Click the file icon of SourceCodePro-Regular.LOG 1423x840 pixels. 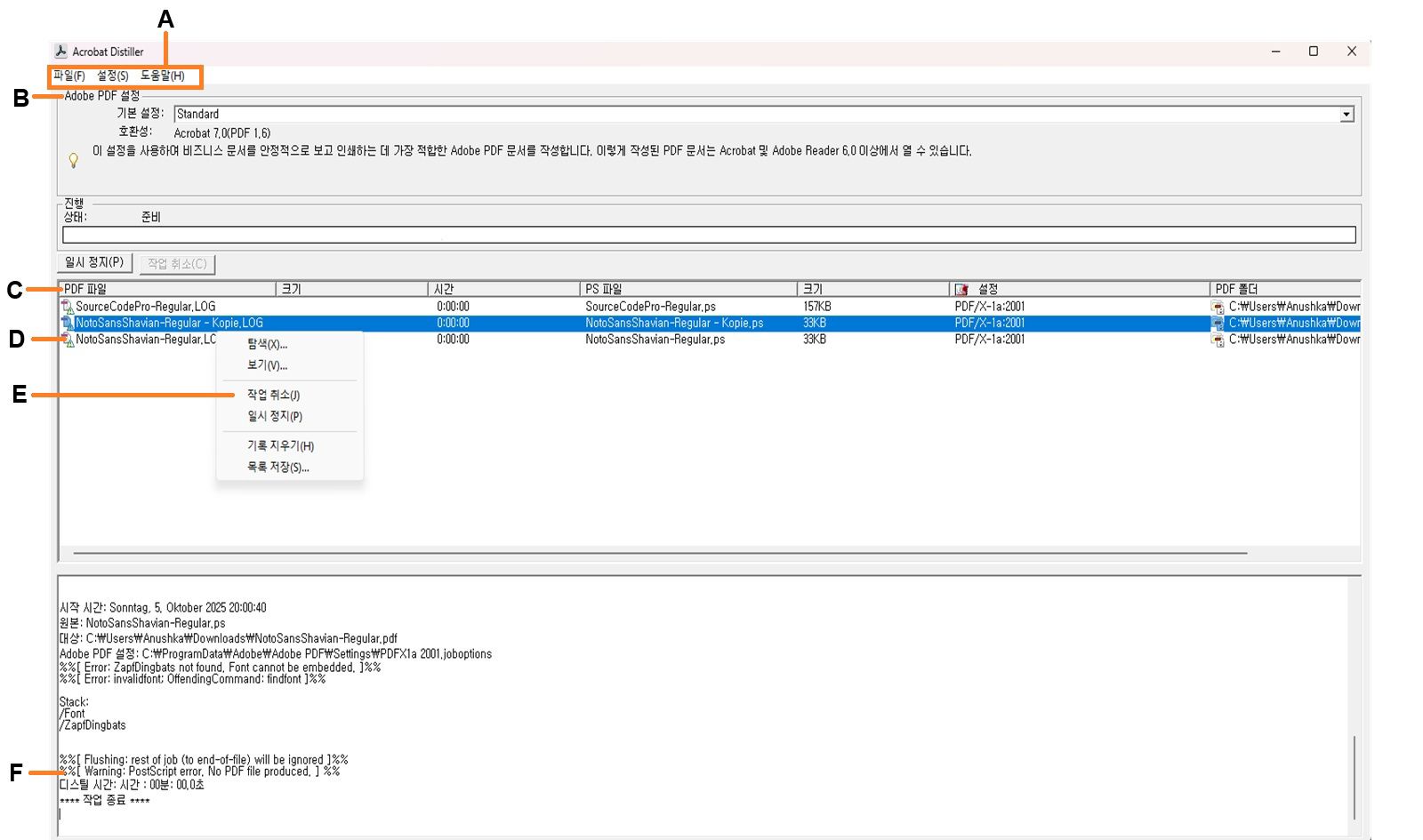67,307
